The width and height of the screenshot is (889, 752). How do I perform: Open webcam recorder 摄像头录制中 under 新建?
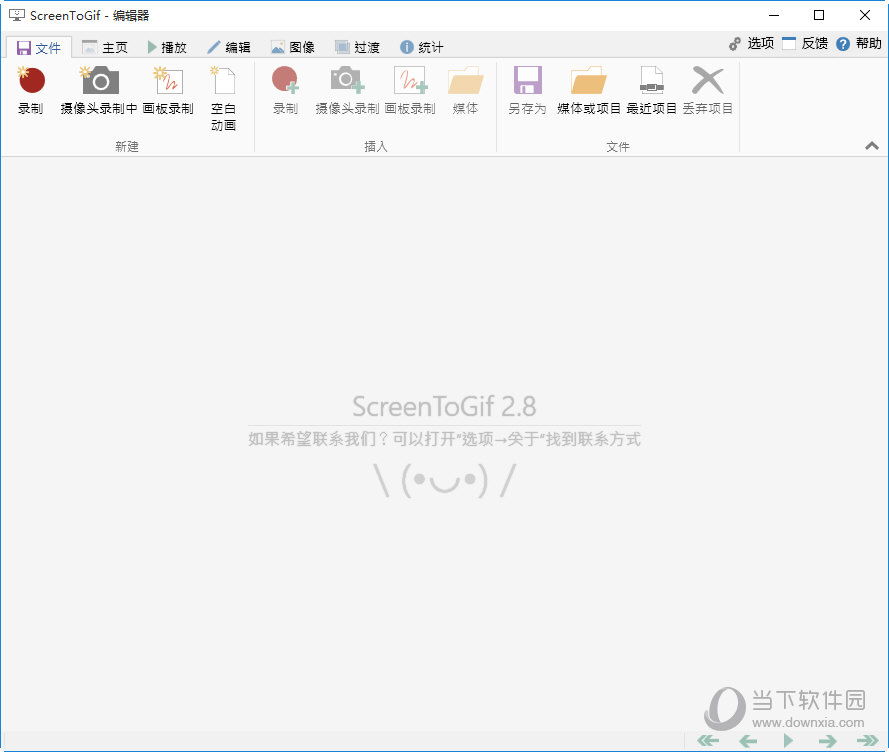tap(99, 91)
